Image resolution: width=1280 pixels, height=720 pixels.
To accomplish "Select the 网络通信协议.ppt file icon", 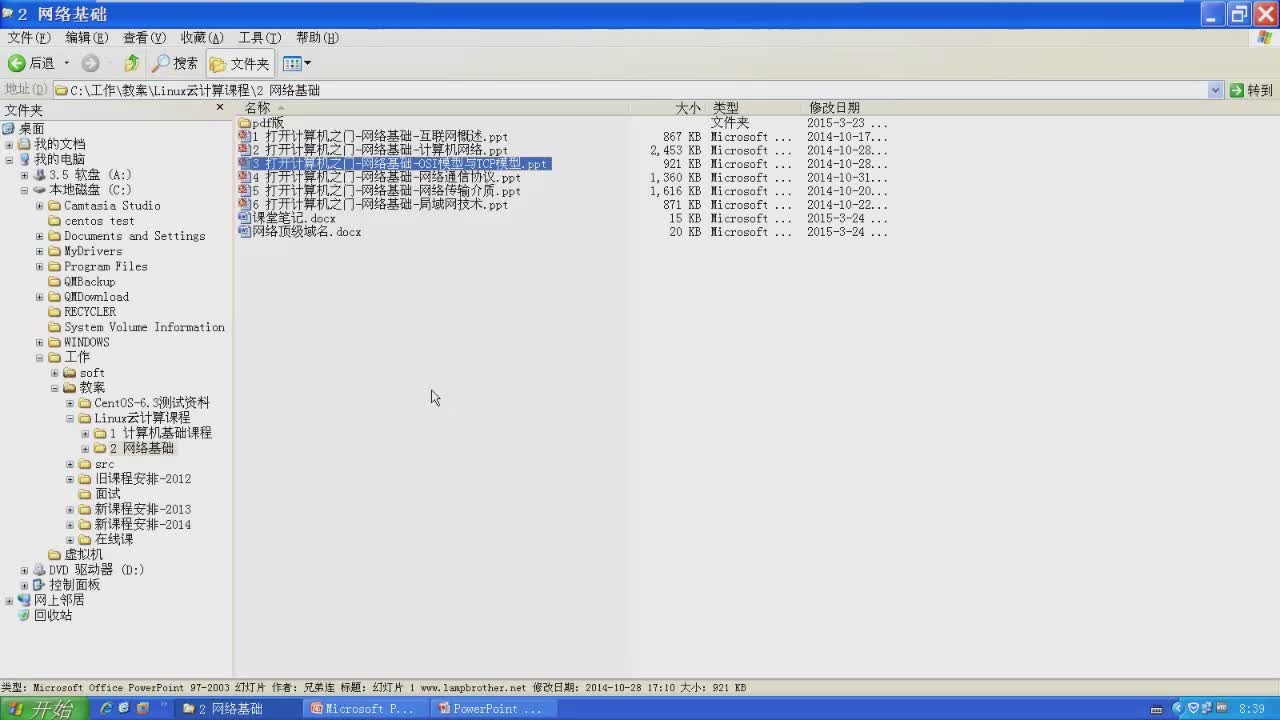I will point(244,177).
